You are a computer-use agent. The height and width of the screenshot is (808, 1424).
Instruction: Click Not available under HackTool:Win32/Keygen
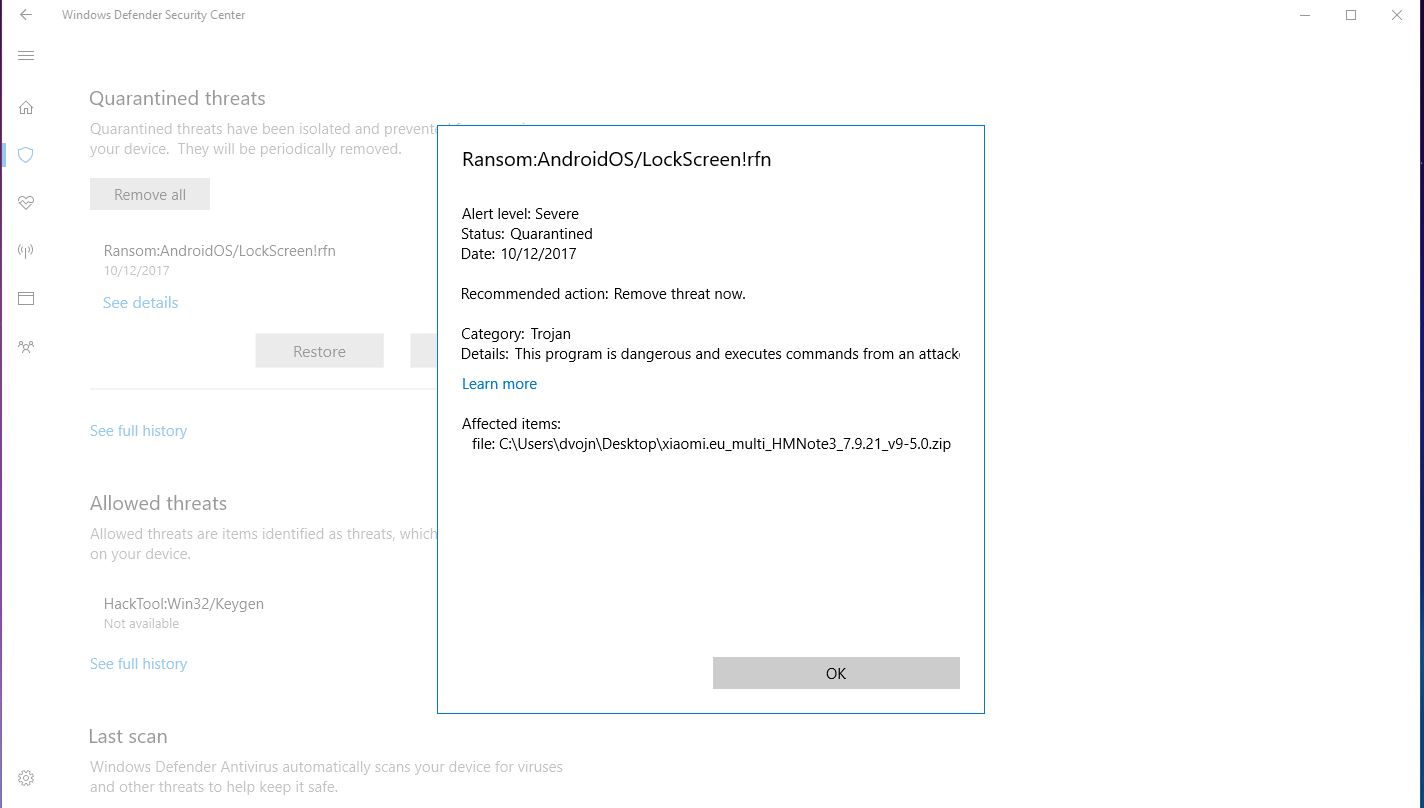pyautogui.click(x=142, y=624)
